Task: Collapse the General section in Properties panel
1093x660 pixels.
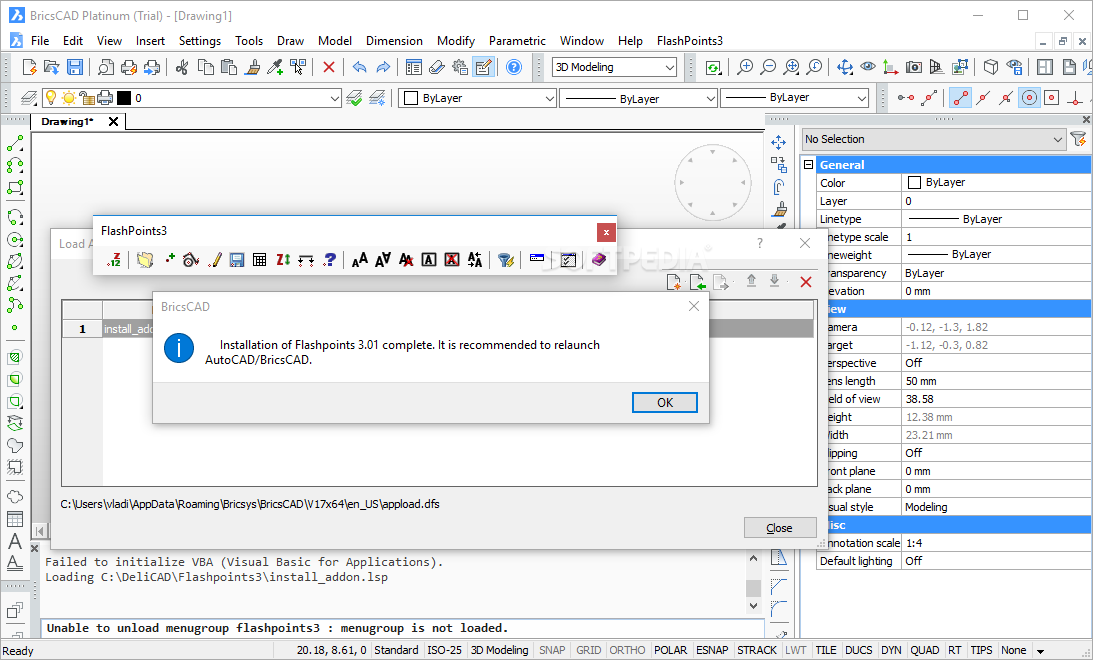Action: (x=809, y=165)
